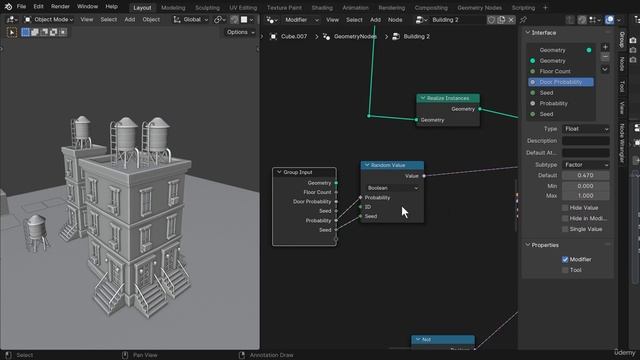
Task: Remove the selected interface item with the minus
Action: point(605,57)
